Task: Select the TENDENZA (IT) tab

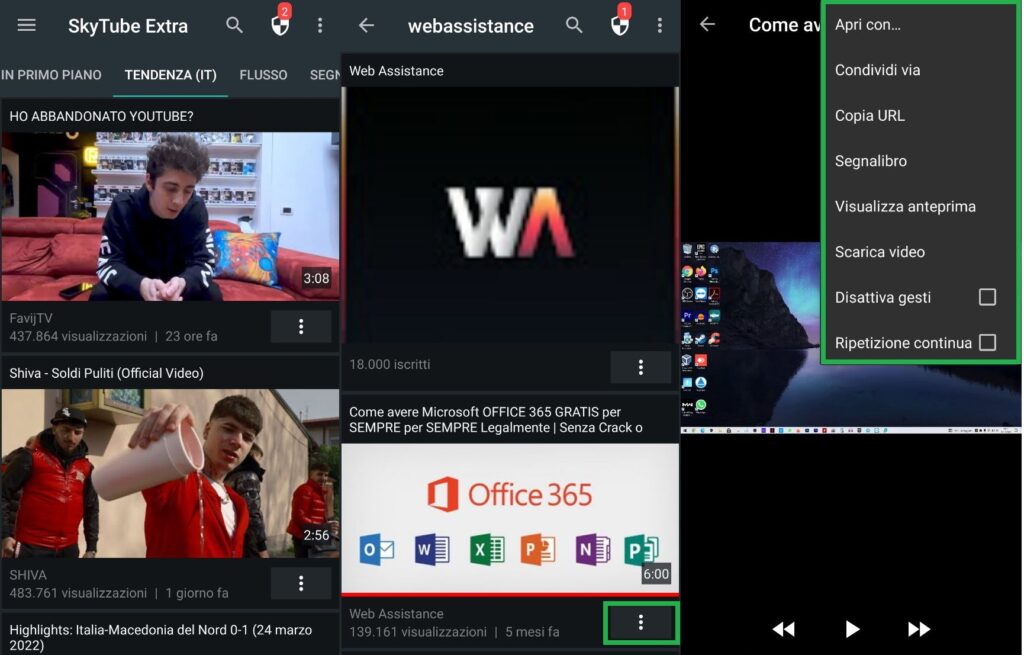Action: click(170, 75)
